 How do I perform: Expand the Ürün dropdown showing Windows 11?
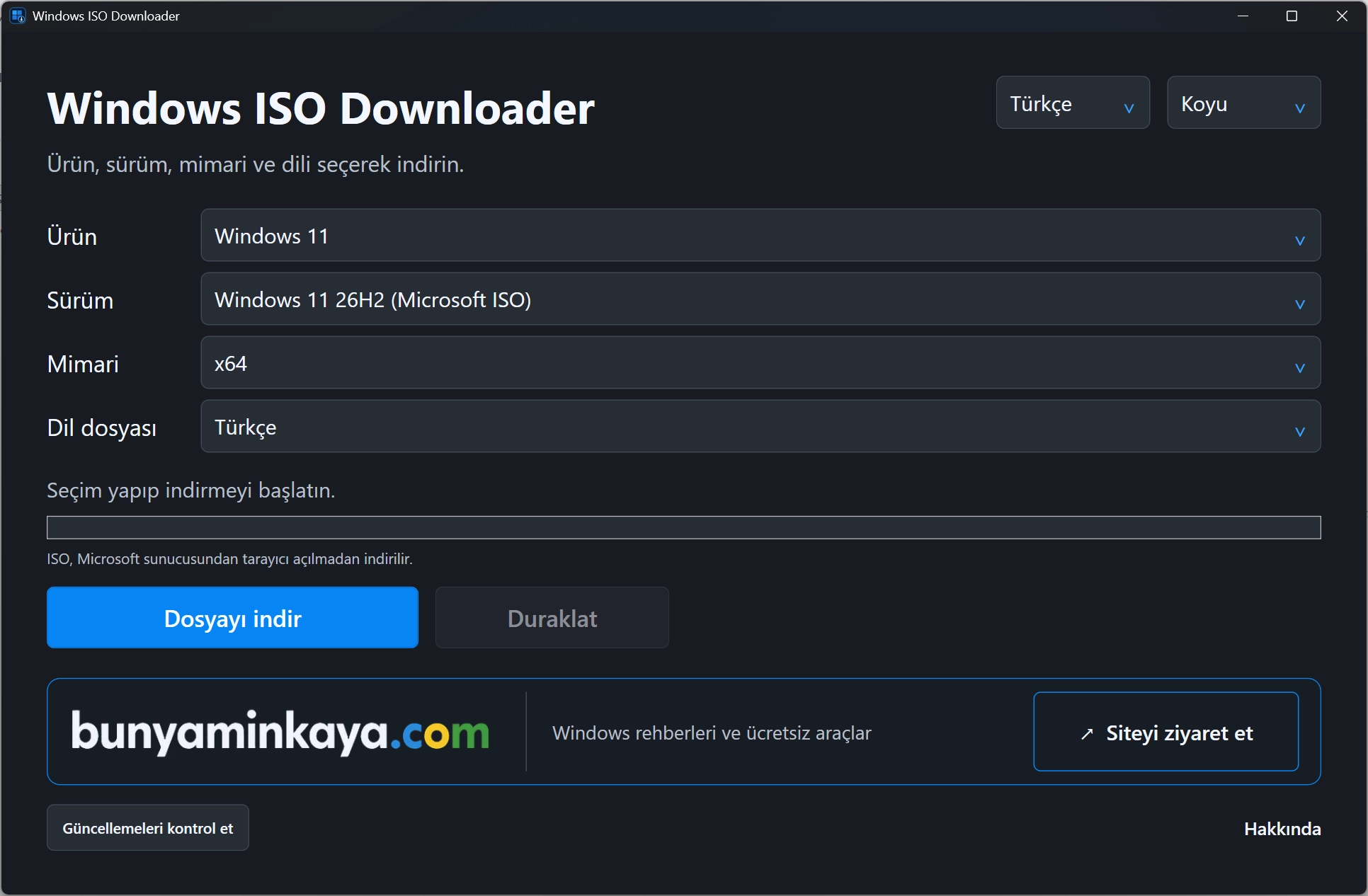[760, 236]
